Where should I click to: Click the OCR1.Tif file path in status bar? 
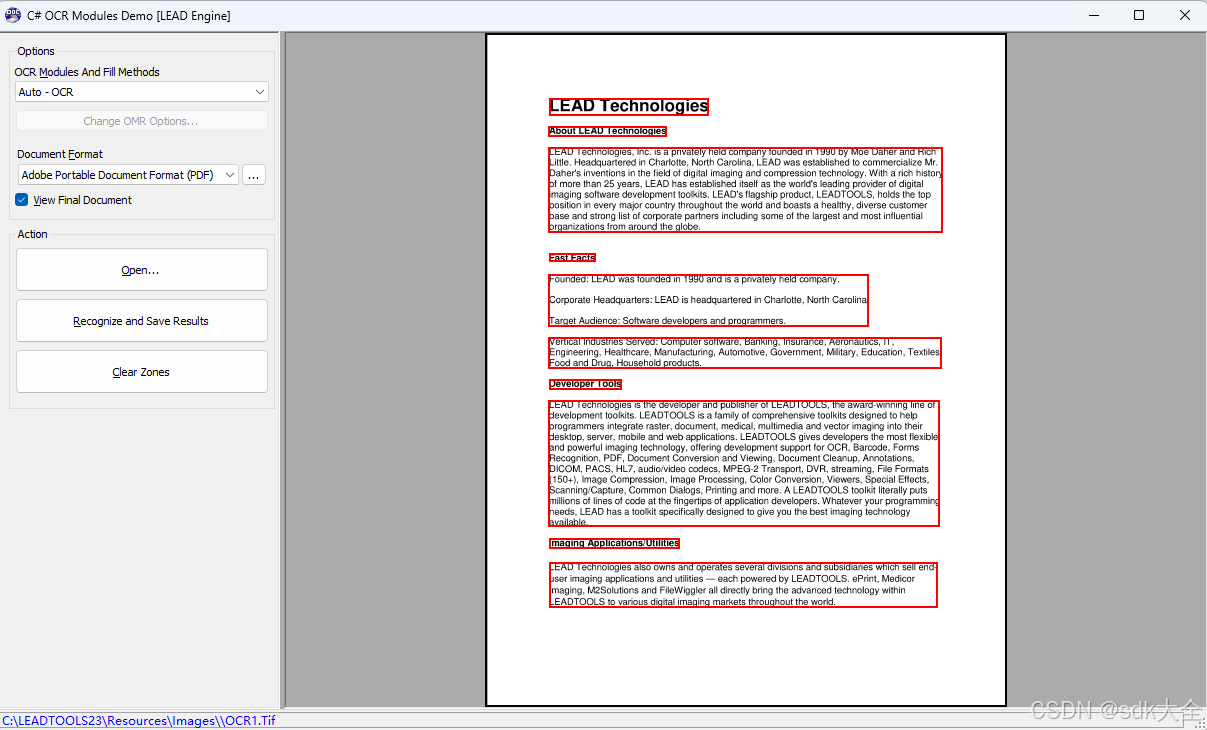coord(139,720)
